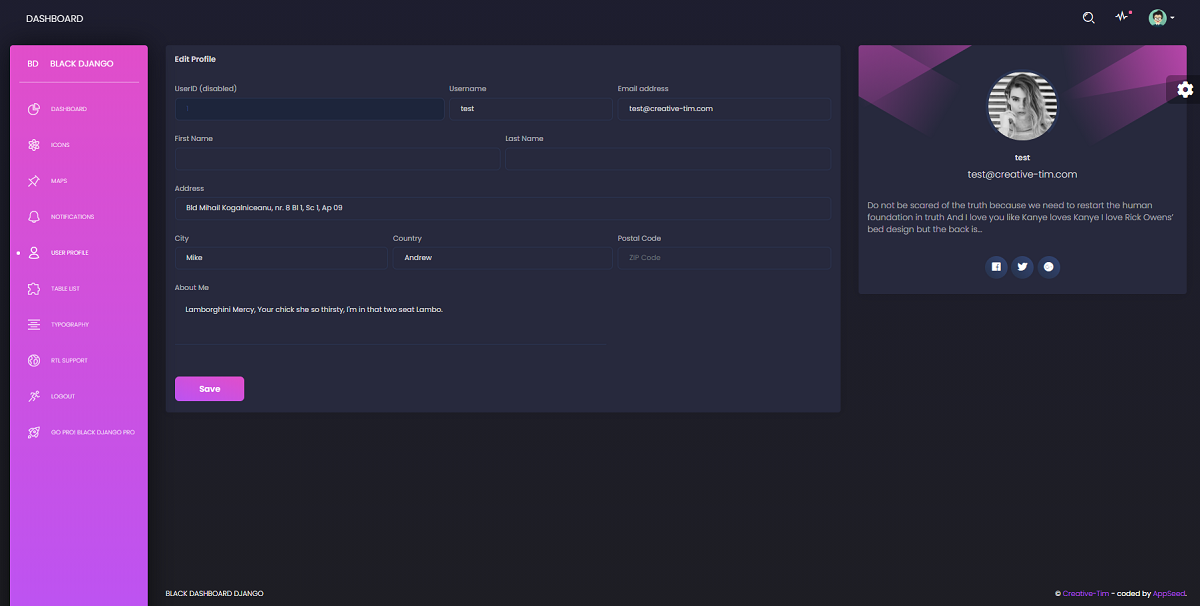The image size is (1200, 606).
Task: Go to Table List in the sidebar
Action: (65, 289)
